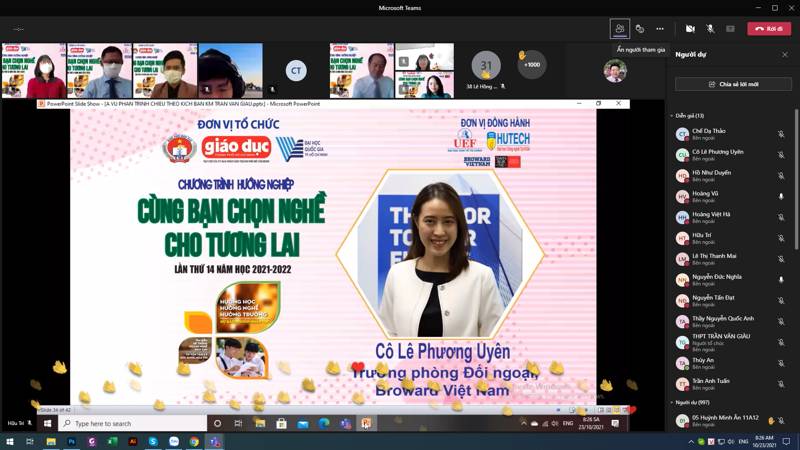The image size is (800, 450).
Task: Click mic icon beside Nguyễn Đức Nghĩa
Action: tap(781, 279)
